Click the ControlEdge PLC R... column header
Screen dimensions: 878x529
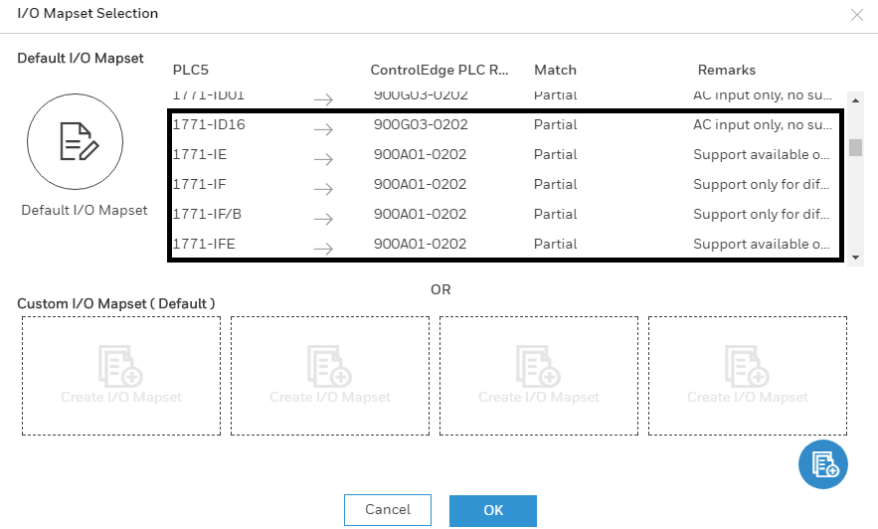pyautogui.click(x=439, y=70)
